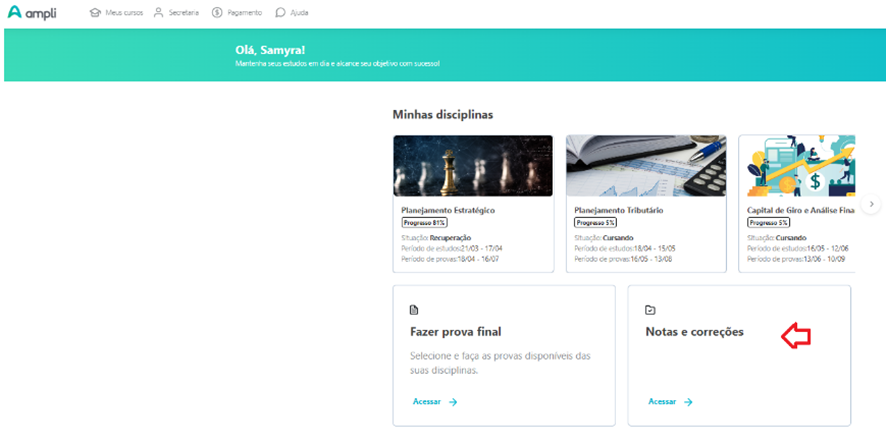Click the person icon beside Secretaria
The width and height of the screenshot is (886, 446).
click(158, 12)
